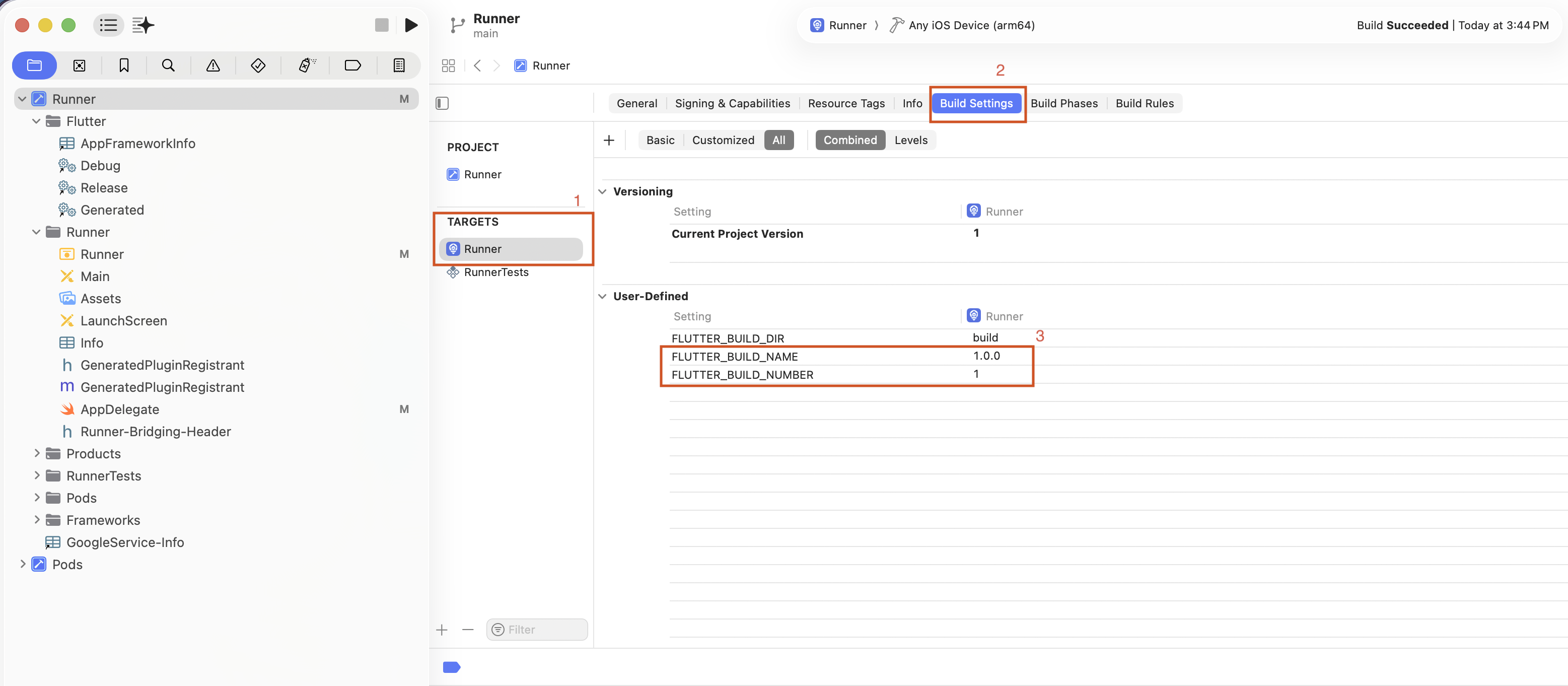This screenshot has width=1568, height=686.
Task: Choose the Any iOS Device destination
Action: [962, 25]
